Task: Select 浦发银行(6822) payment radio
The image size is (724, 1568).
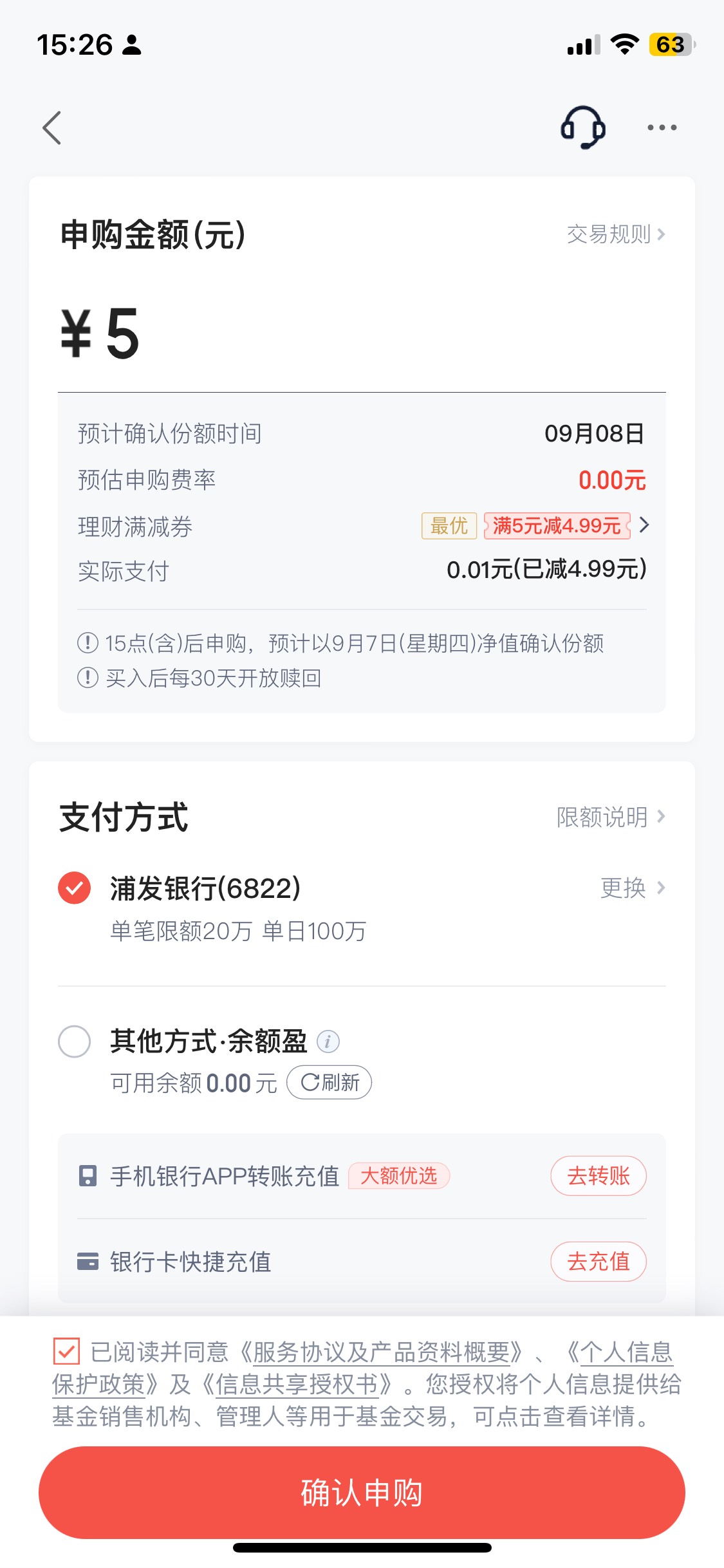Action: pyautogui.click(x=75, y=888)
